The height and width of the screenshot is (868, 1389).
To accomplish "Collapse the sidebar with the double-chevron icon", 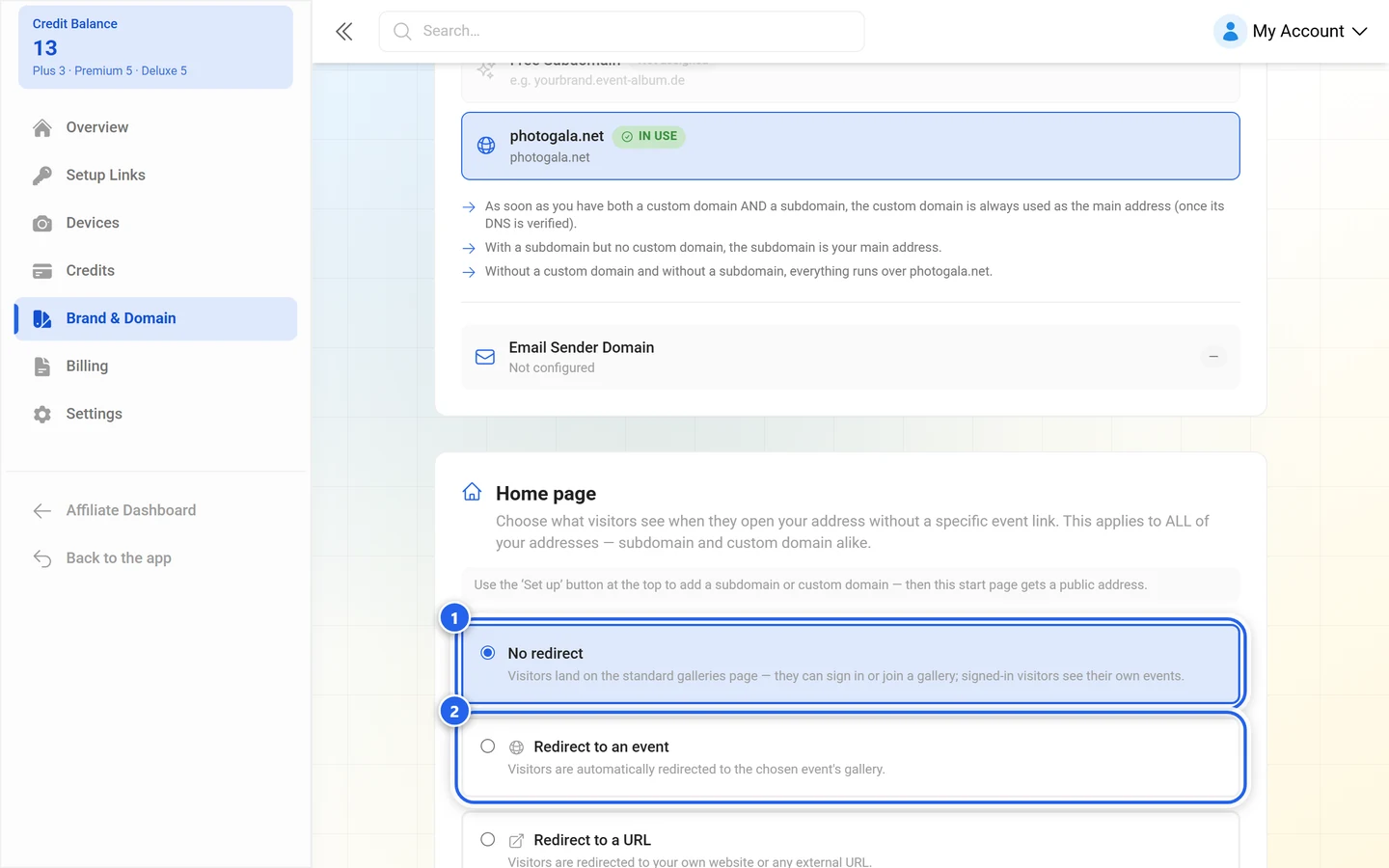I will tap(344, 32).
